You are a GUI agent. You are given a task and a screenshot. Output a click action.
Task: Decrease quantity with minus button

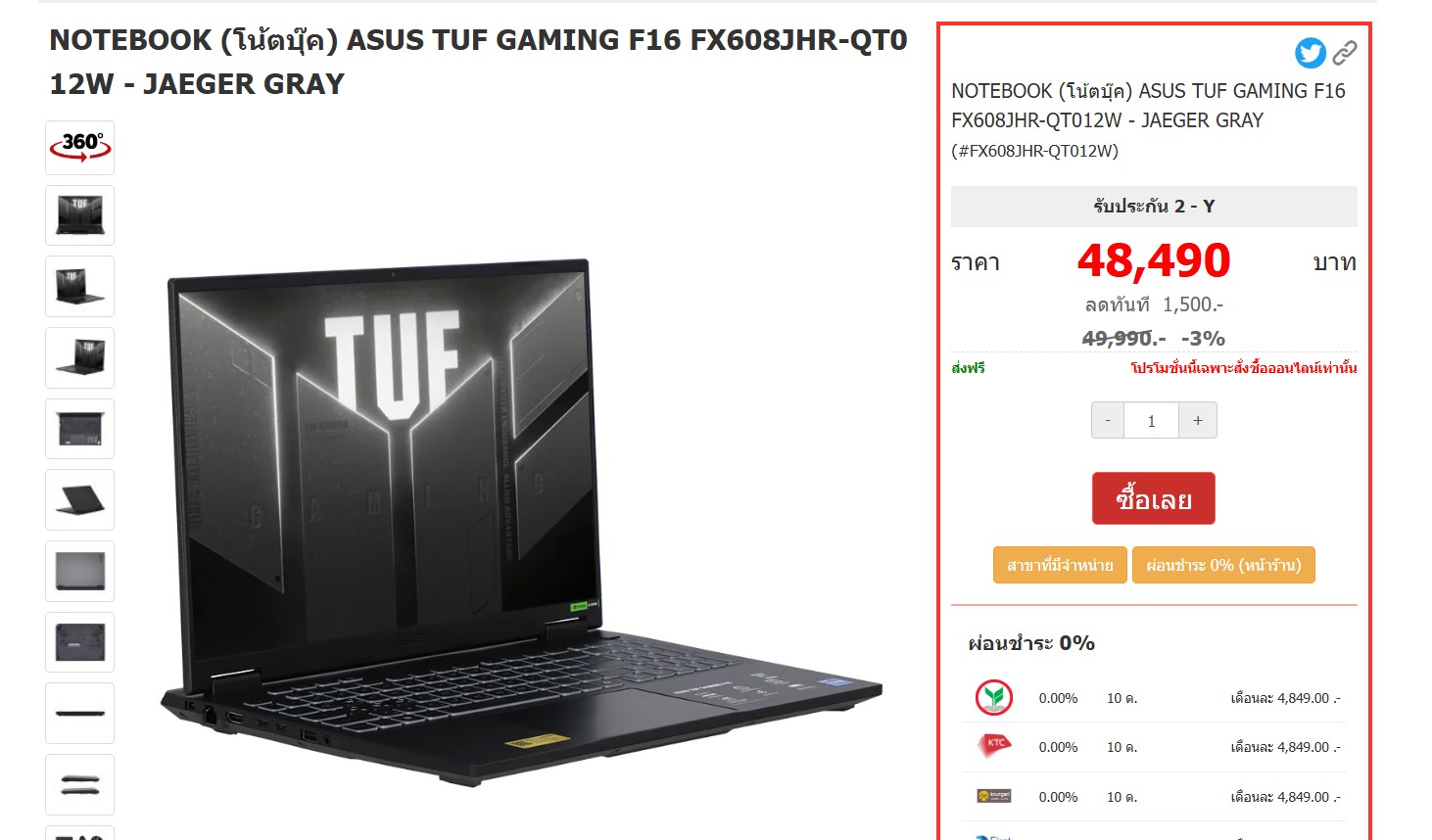[1108, 420]
